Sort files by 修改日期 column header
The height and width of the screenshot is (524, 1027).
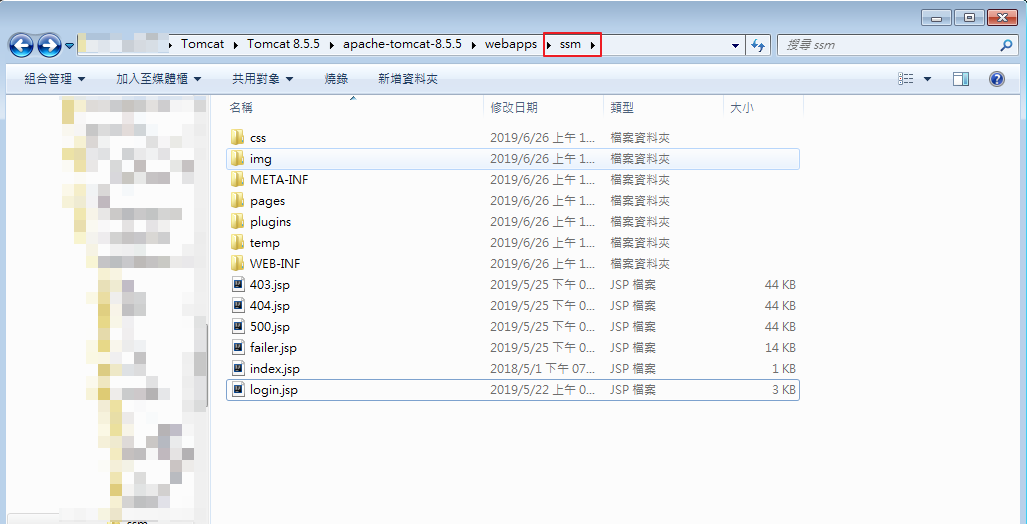pyautogui.click(x=513, y=107)
